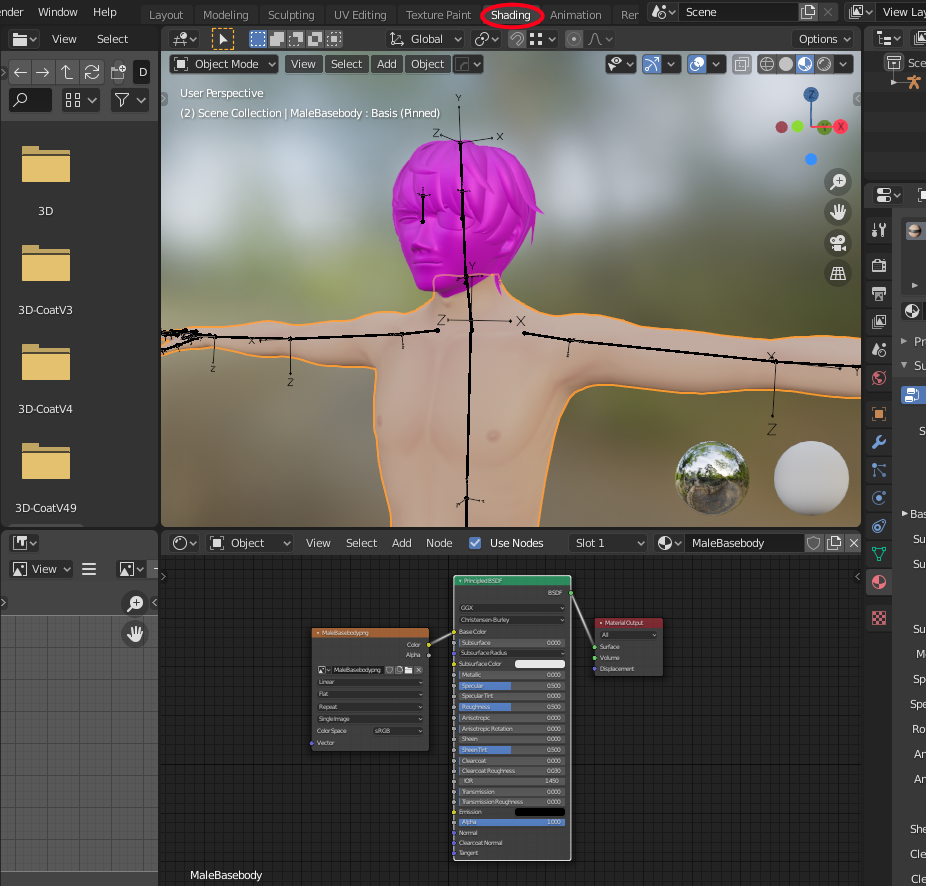The width and height of the screenshot is (926, 886).
Task: Go forward in the file browser
Action: (x=43, y=72)
